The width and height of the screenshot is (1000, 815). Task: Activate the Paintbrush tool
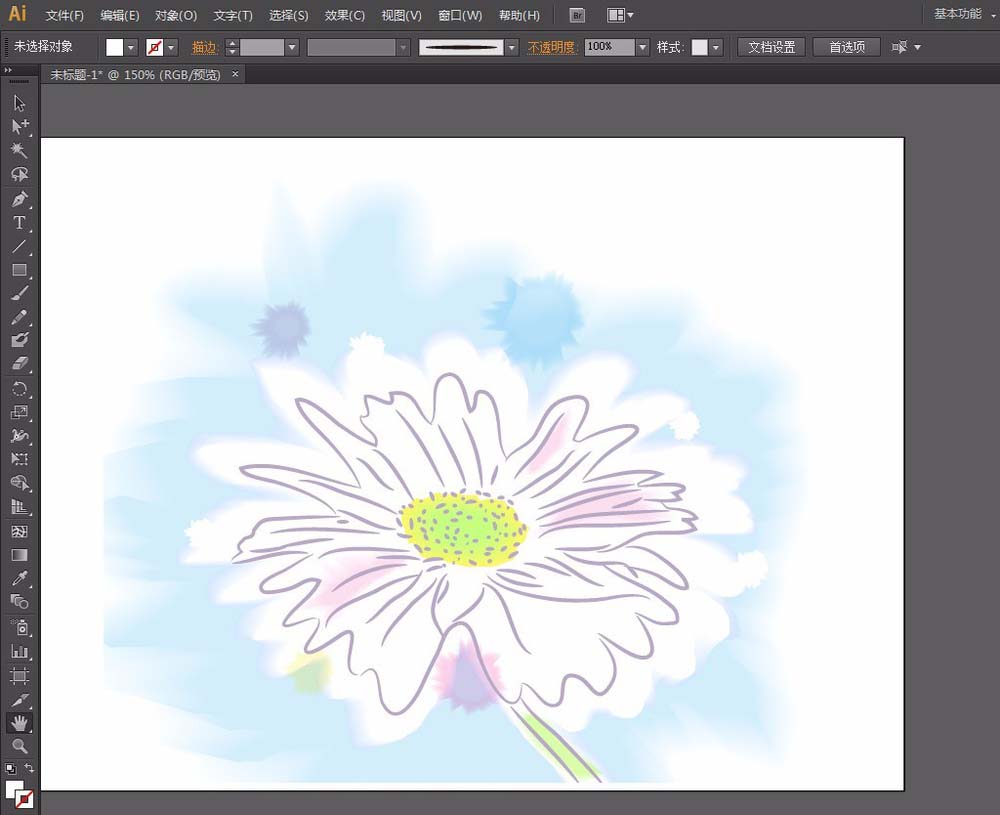point(19,294)
